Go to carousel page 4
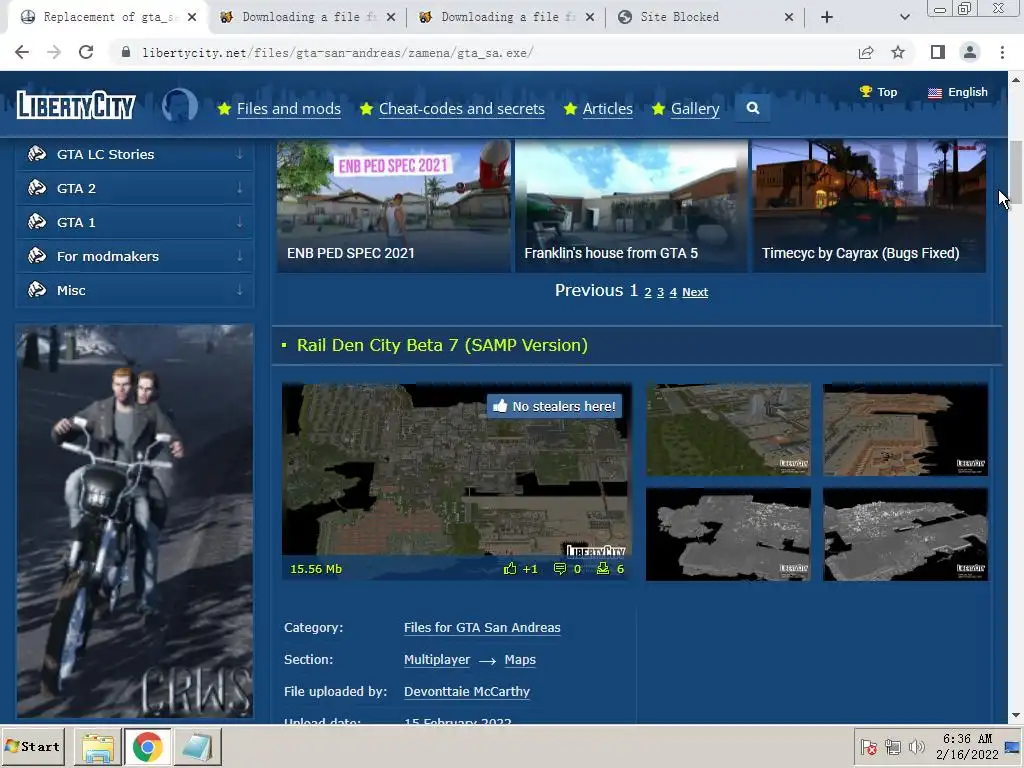This screenshot has height=768, width=1024. [673, 293]
